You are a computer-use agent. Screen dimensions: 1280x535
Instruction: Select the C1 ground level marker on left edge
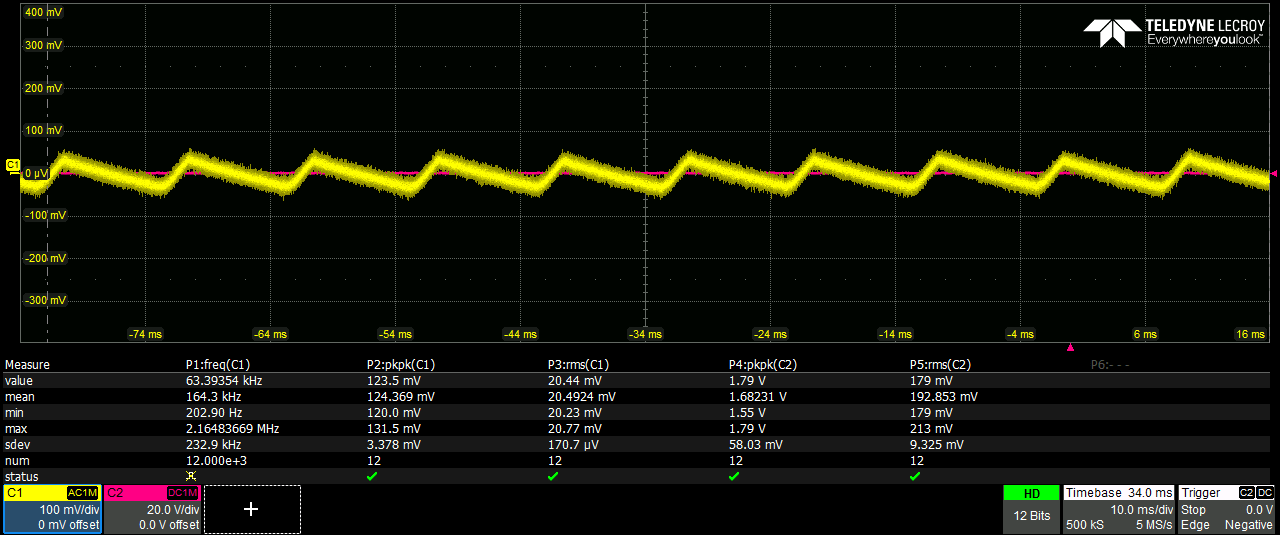click(x=13, y=164)
